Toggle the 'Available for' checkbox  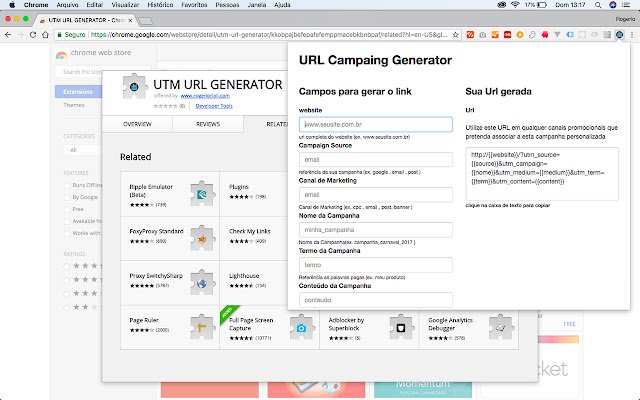tap(67, 221)
